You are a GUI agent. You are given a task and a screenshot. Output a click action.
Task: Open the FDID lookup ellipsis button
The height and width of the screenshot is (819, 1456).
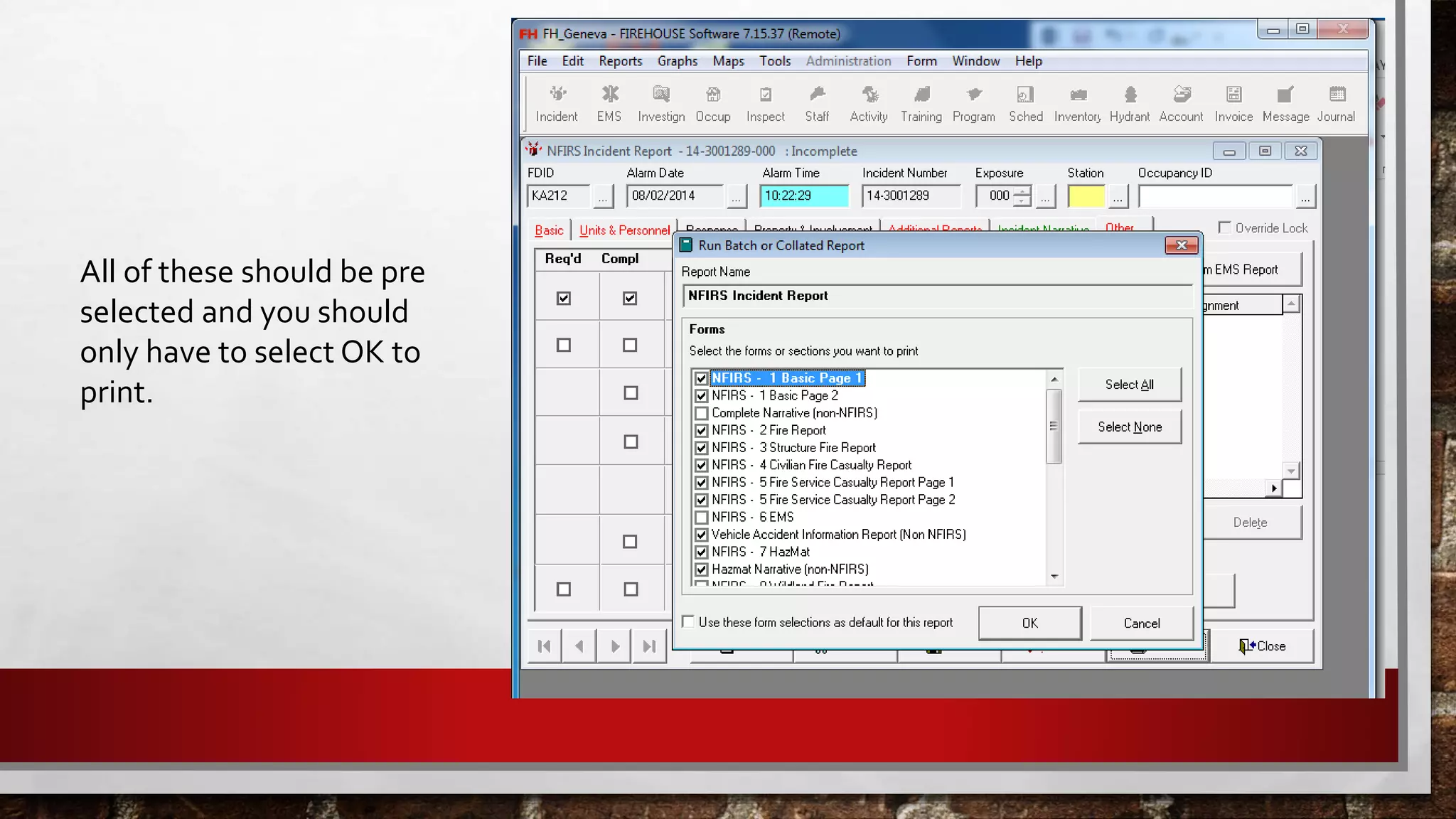603,197
